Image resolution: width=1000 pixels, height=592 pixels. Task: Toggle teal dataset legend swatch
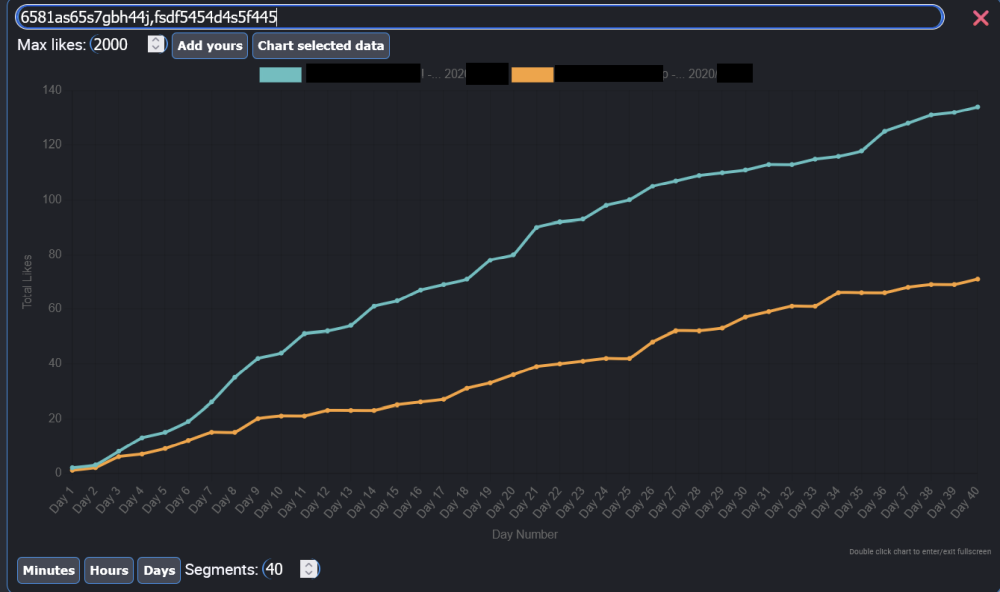click(281, 75)
